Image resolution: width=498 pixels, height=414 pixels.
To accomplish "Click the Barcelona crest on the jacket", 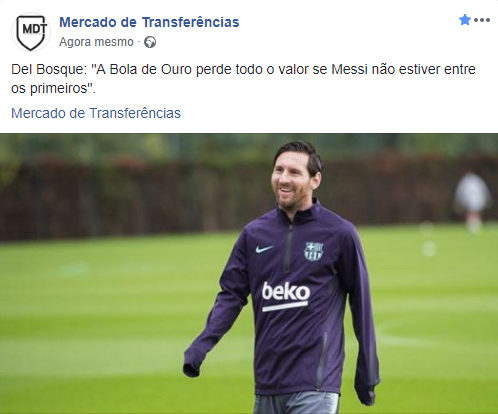I will (x=314, y=251).
